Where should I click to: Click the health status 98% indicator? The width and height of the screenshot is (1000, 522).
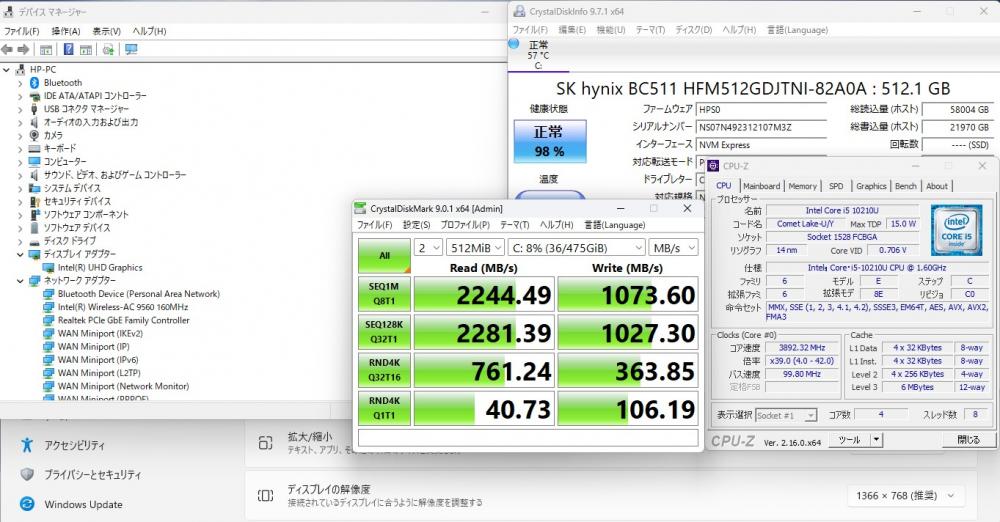(x=550, y=142)
